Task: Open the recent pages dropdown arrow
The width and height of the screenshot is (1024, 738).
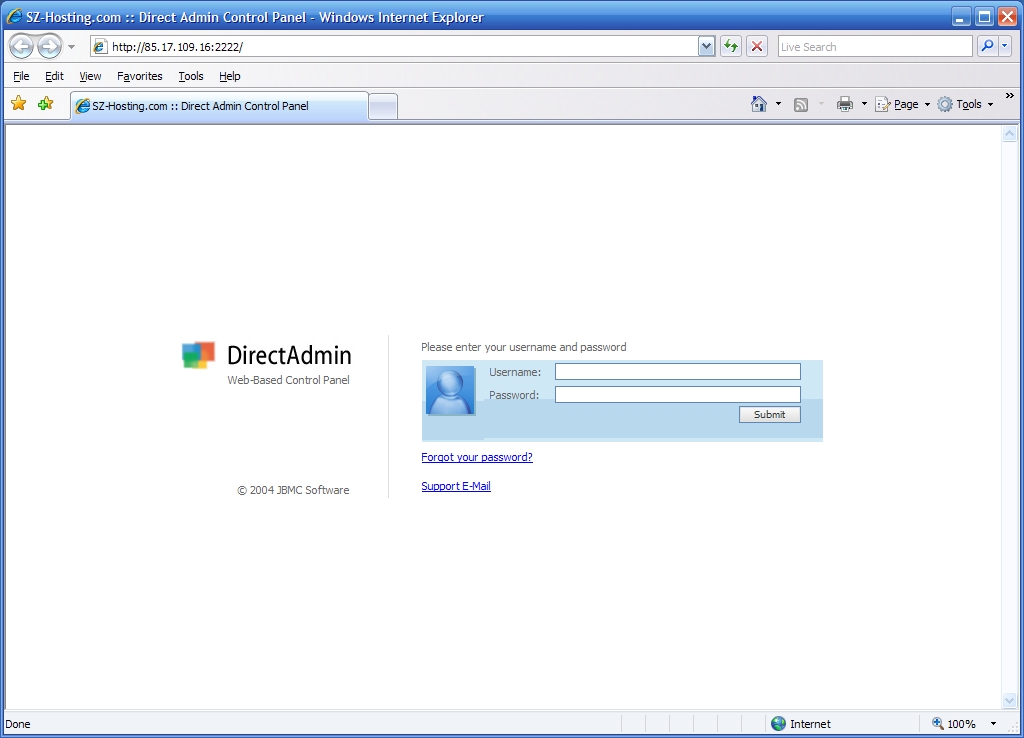Action: (x=71, y=47)
